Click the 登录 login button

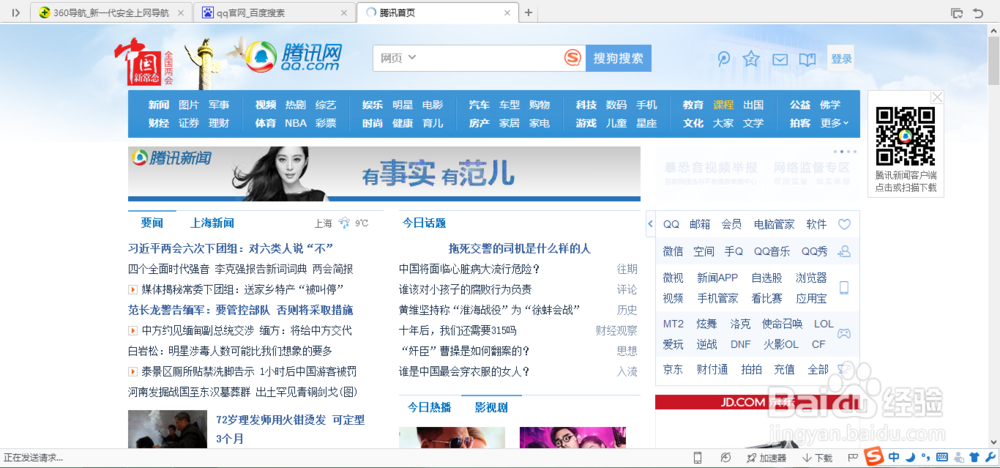(x=841, y=59)
